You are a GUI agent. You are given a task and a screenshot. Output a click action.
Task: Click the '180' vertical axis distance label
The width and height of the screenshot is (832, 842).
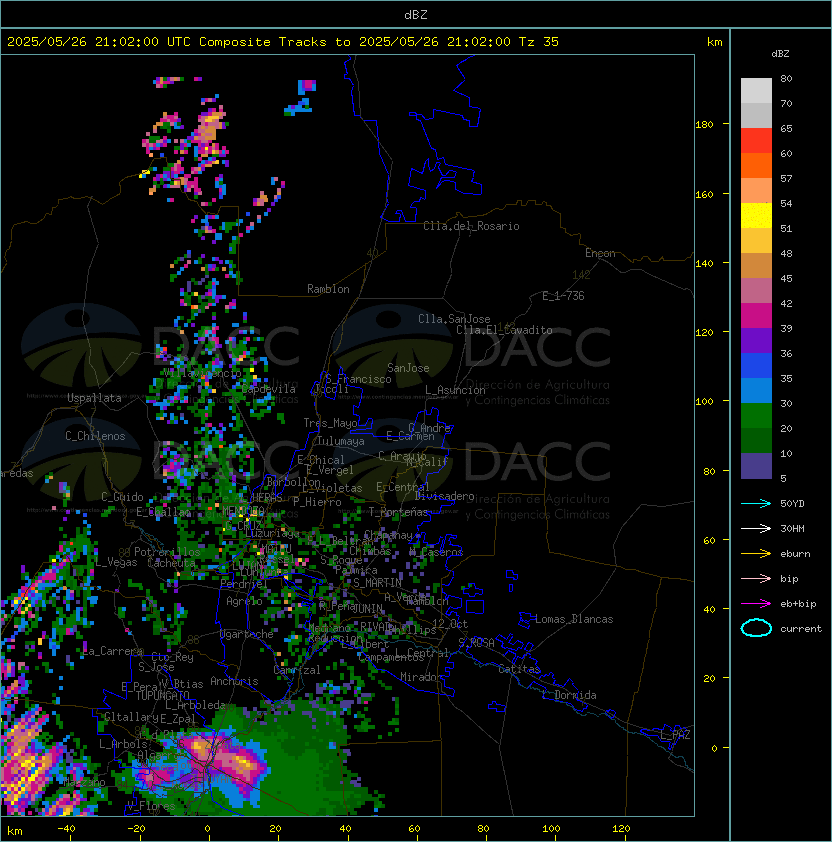coord(704,125)
